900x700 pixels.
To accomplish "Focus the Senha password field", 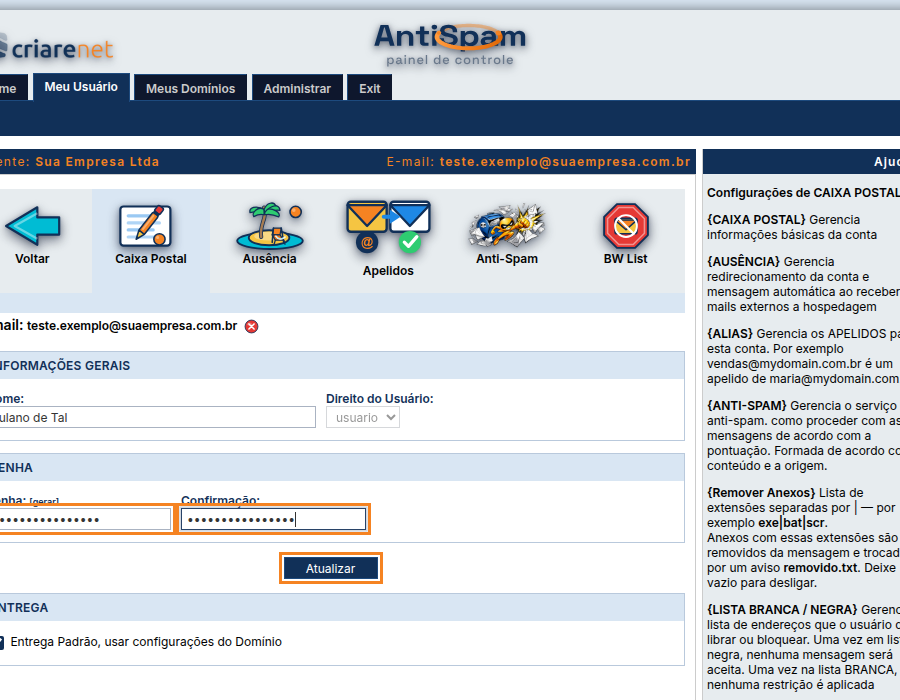I will coord(85,519).
